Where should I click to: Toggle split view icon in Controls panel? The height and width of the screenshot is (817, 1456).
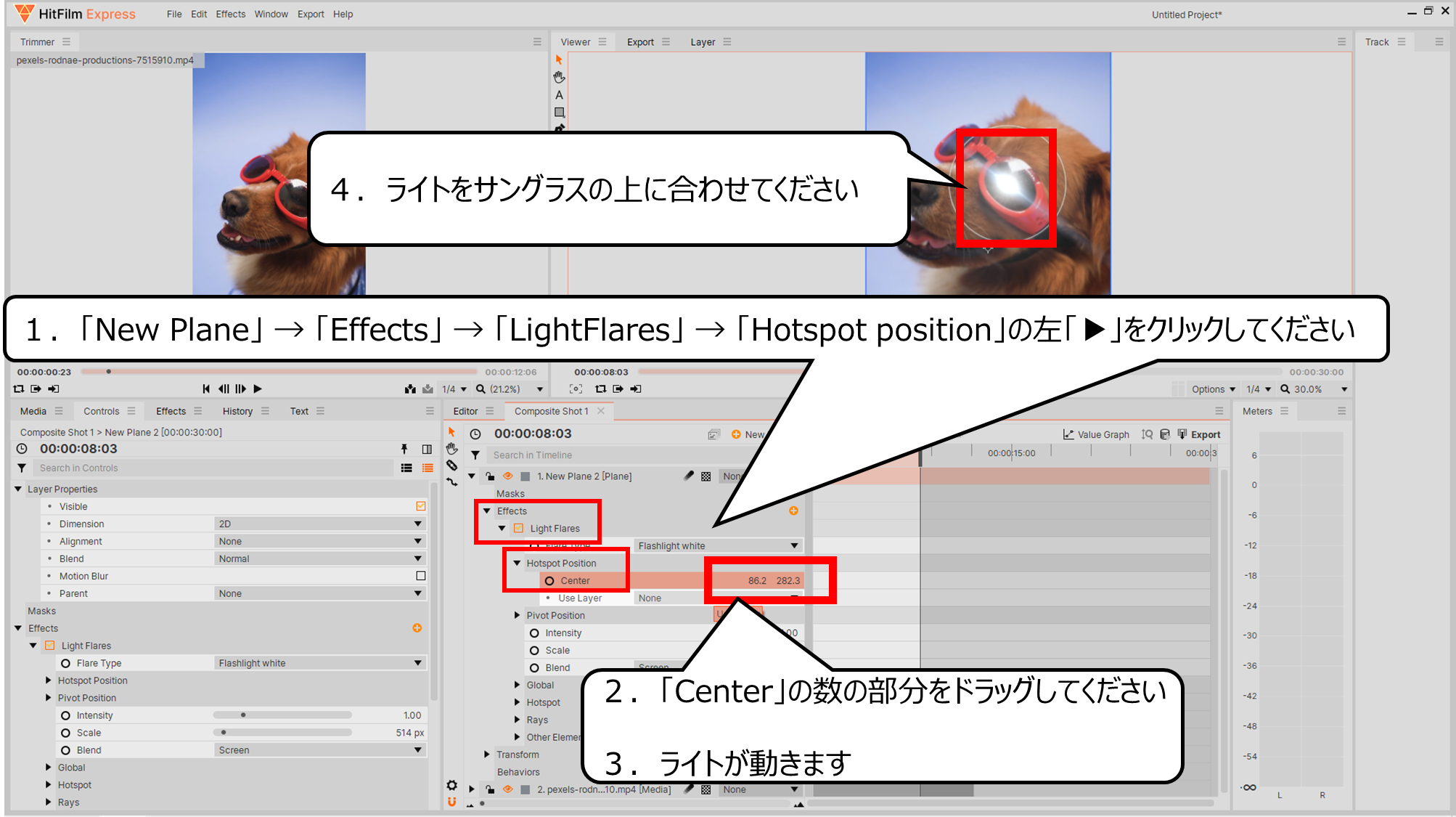427,450
